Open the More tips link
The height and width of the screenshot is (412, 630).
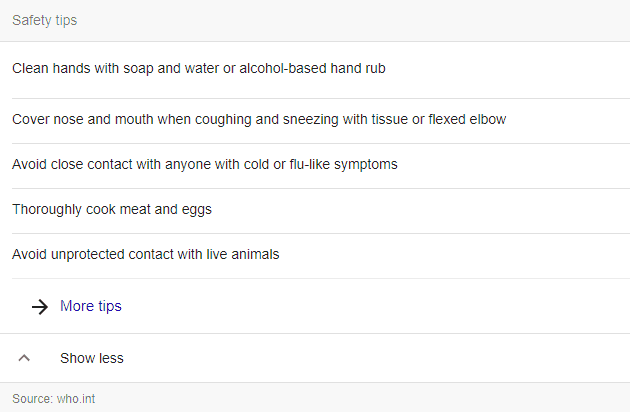pyautogui.click(x=91, y=306)
